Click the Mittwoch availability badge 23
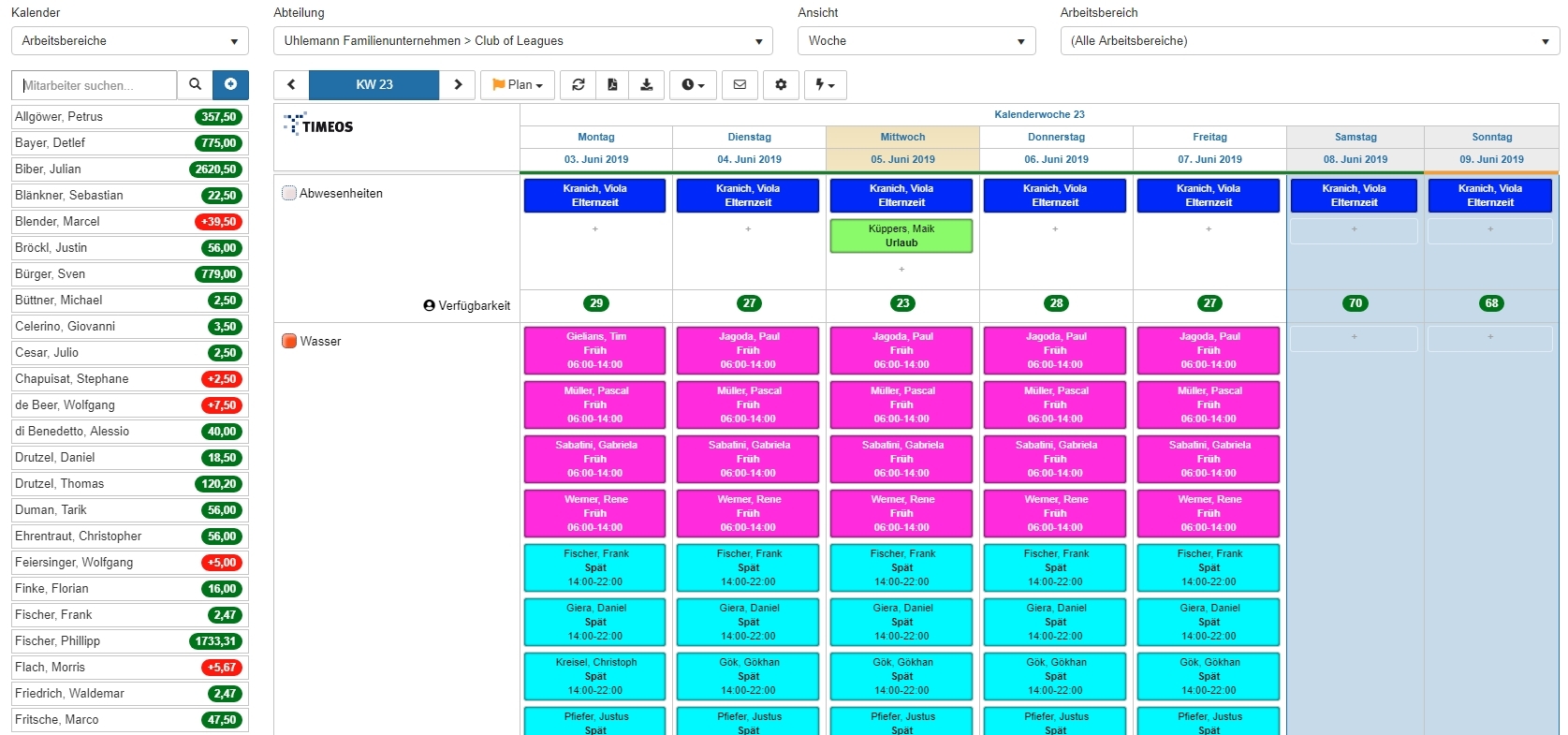The height and width of the screenshot is (735, 1568). point(902,303)
